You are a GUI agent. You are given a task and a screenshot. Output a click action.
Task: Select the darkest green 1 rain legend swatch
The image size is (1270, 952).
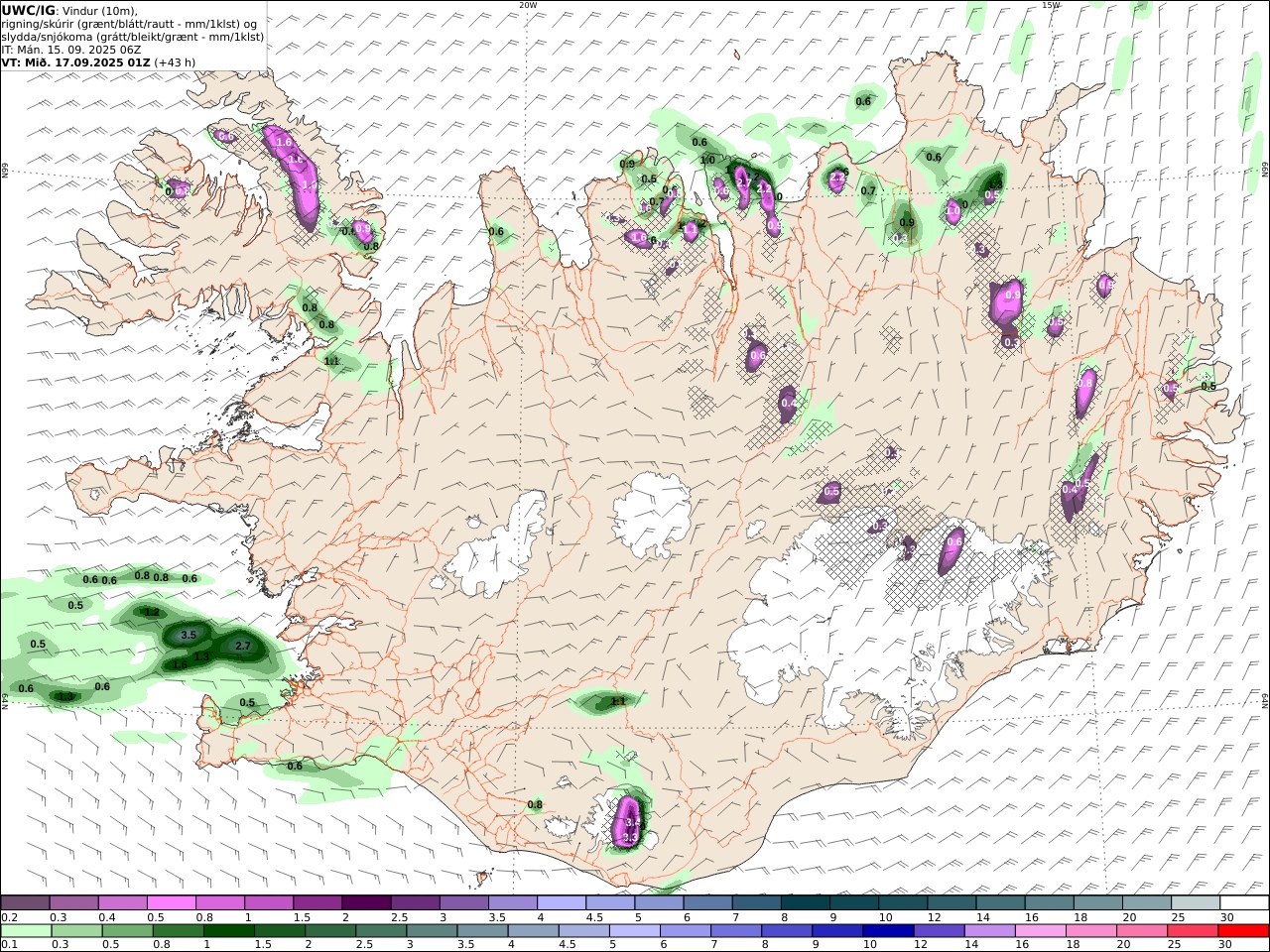228,930
